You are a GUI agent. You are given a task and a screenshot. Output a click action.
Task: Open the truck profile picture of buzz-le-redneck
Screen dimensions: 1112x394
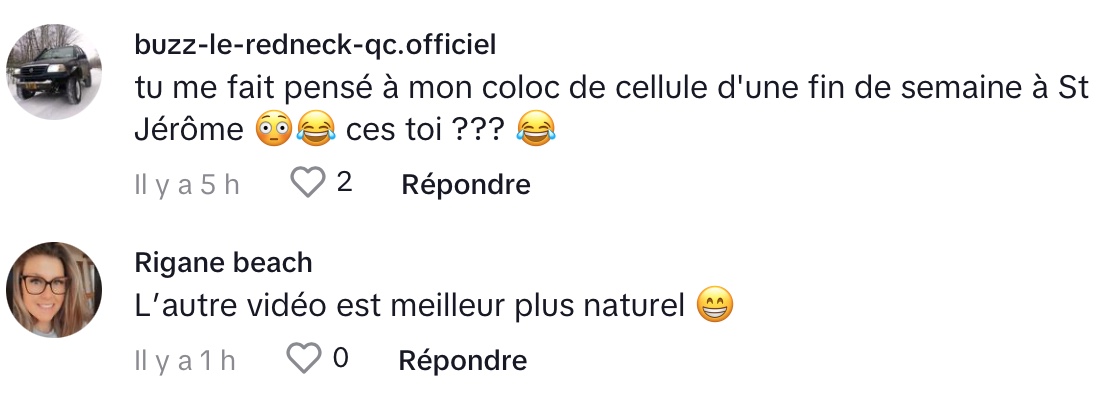pyautogui.click(x=54, y=72)
